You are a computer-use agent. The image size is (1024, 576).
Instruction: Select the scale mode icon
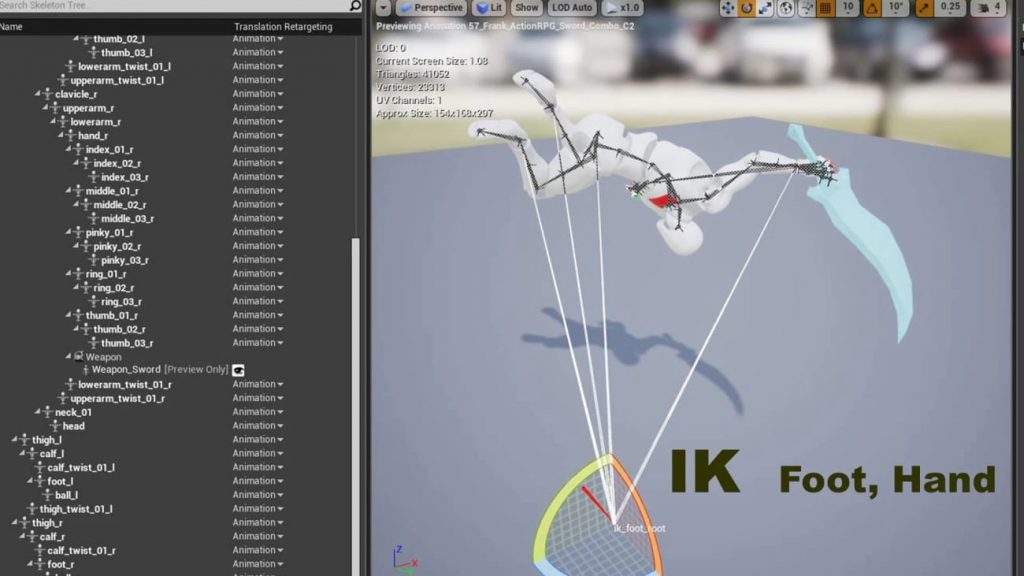coord(765,8)
